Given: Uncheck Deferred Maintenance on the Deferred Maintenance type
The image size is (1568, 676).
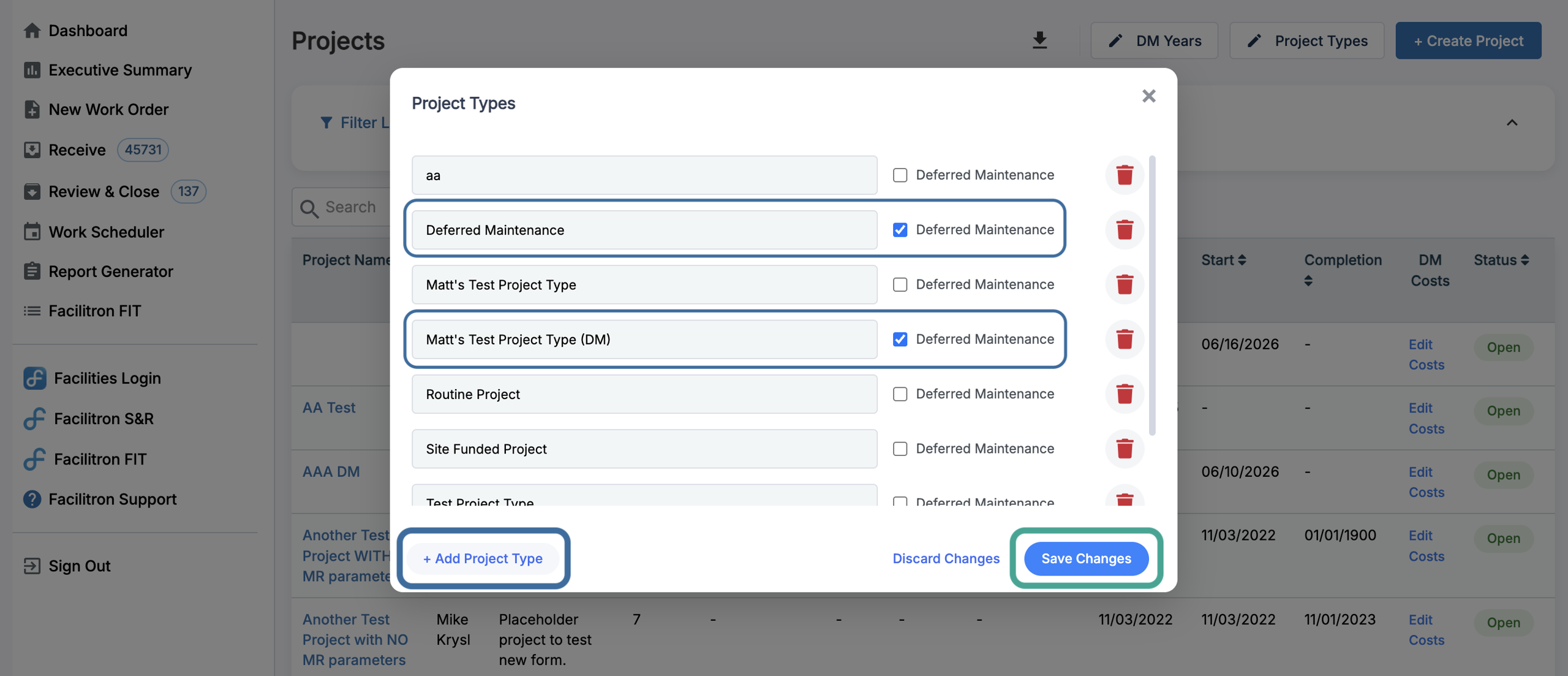Looking at the screenshot, I should 900,230.
